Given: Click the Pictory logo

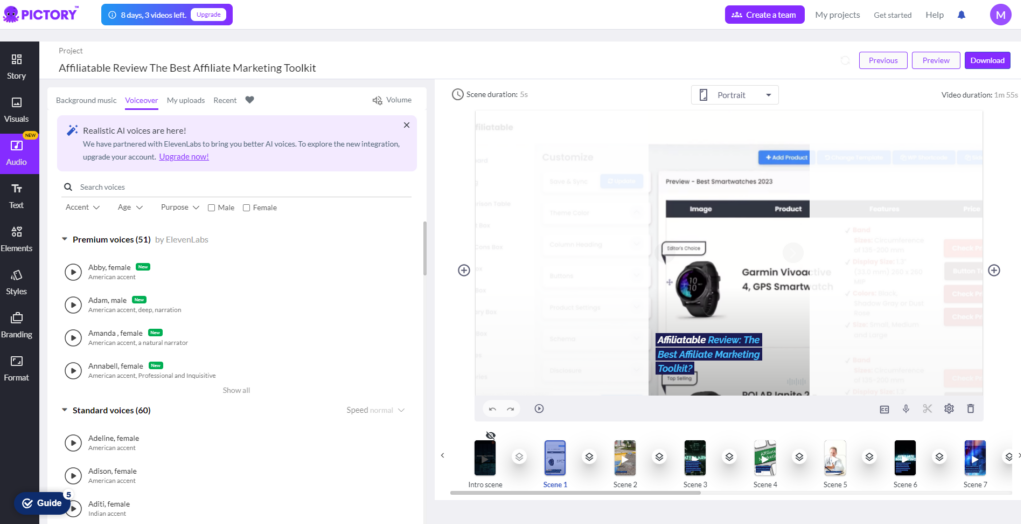Looking at the screenshot, I should 40,14.
